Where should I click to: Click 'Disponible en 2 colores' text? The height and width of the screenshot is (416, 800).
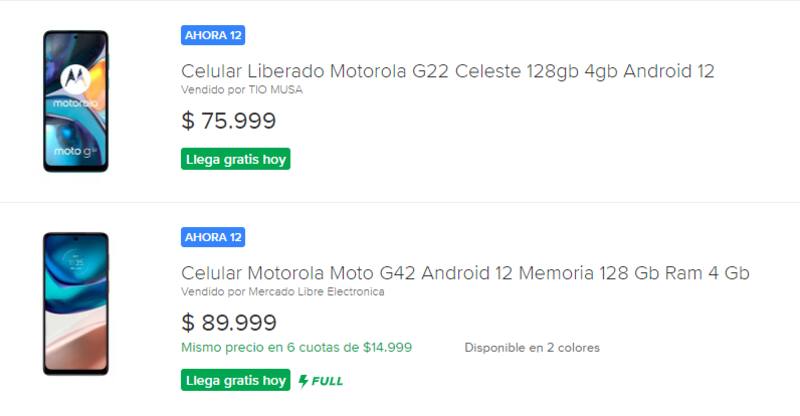pyautogui.click(x=532, y=348)
